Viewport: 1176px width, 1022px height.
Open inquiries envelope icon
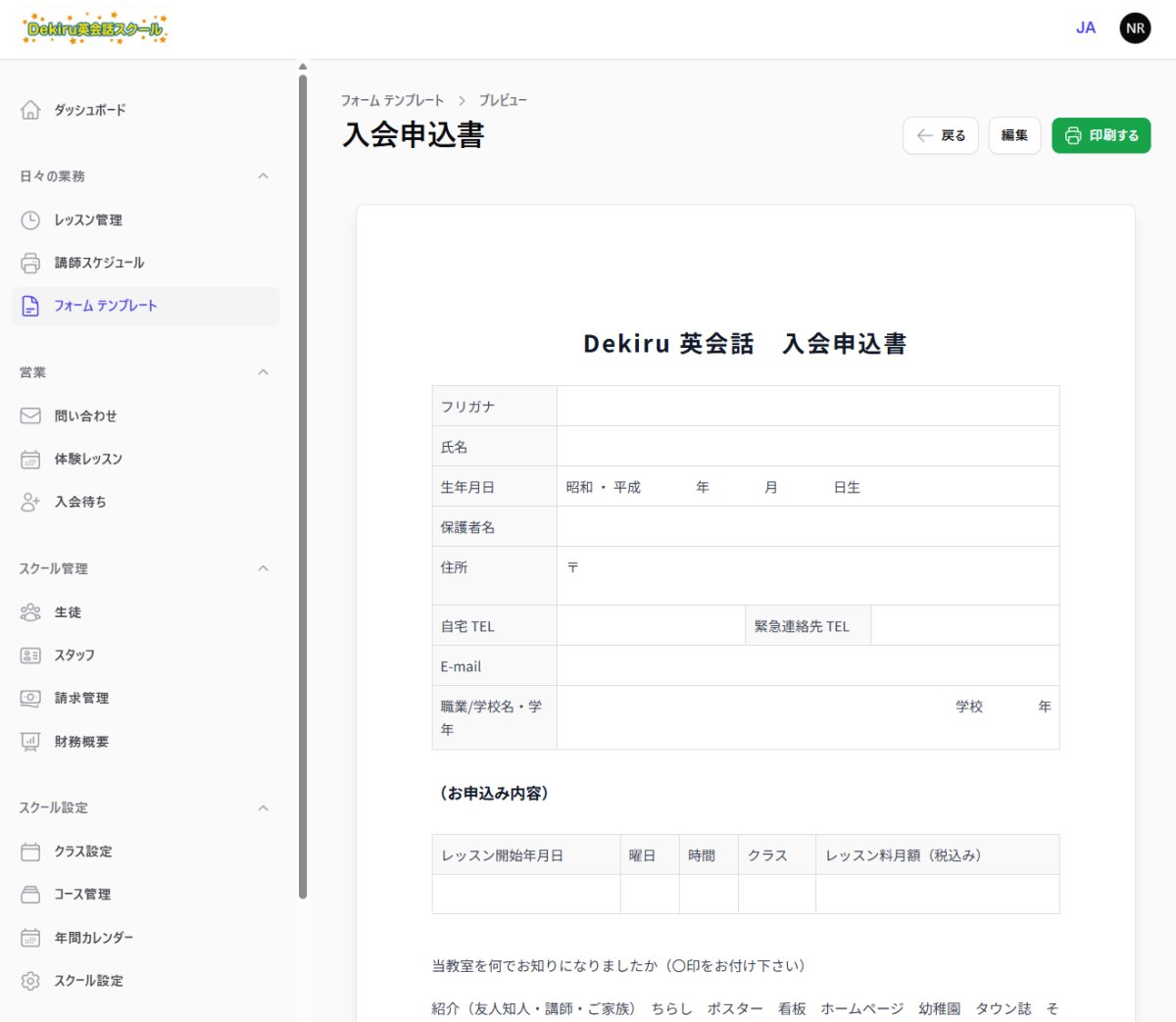tap(30, 416)
